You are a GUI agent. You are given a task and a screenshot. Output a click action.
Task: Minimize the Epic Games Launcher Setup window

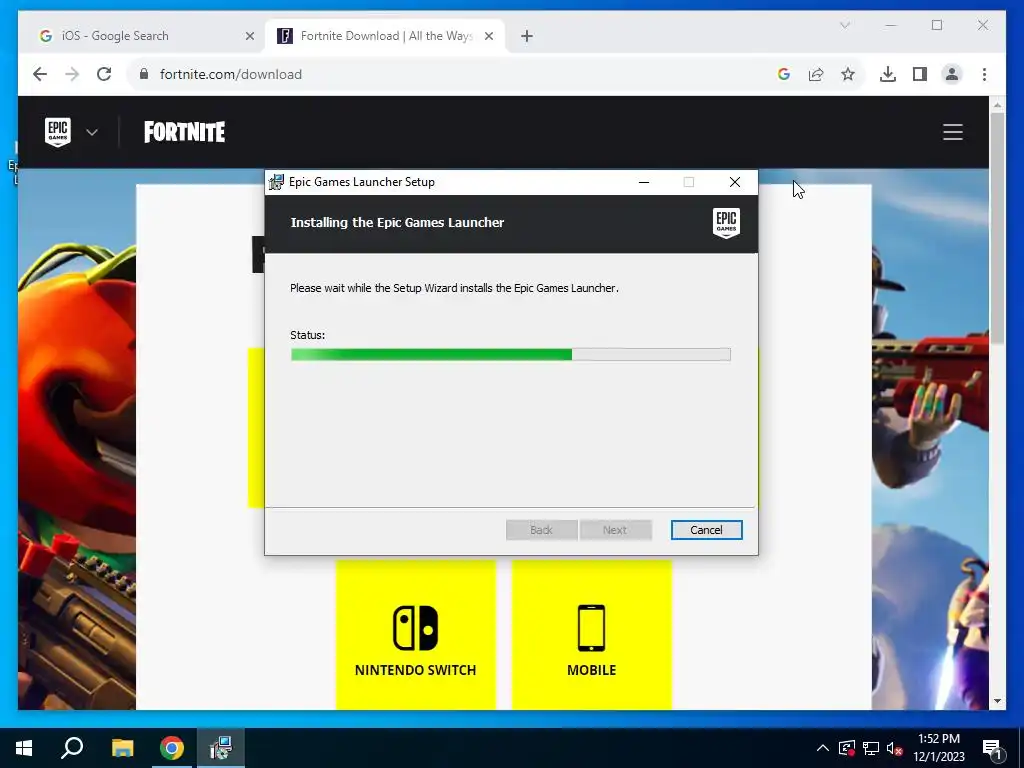tap(644, 182)
